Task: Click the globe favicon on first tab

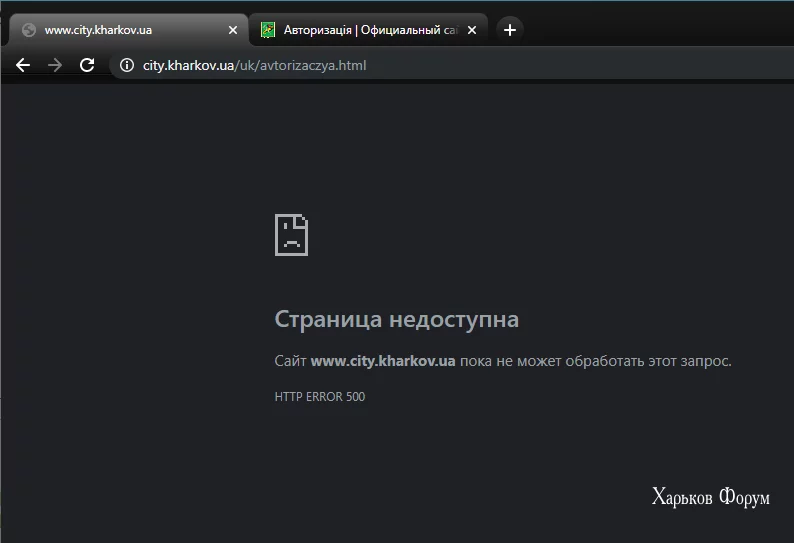Action: pyautogui.click(x=29, y=30)
